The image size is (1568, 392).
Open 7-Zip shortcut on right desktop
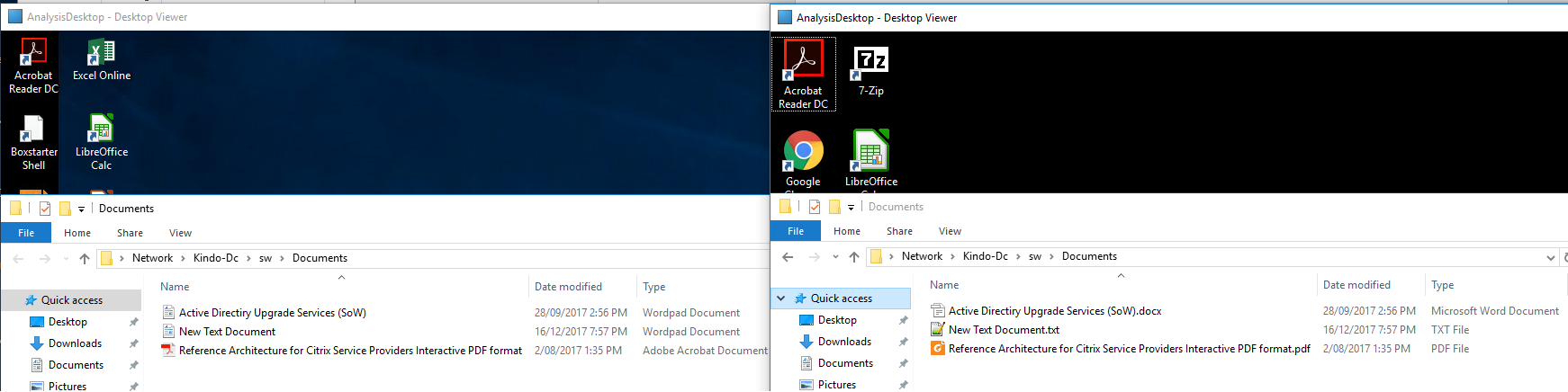(870, 72)
